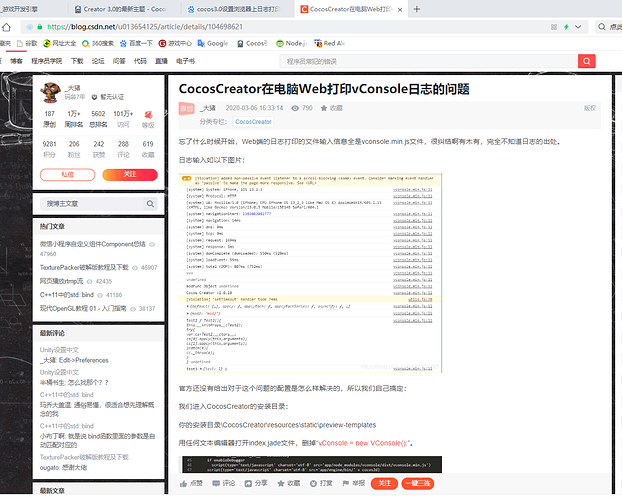
Task: Open the index.jade code screenshot
Action: tap(312, 464)
